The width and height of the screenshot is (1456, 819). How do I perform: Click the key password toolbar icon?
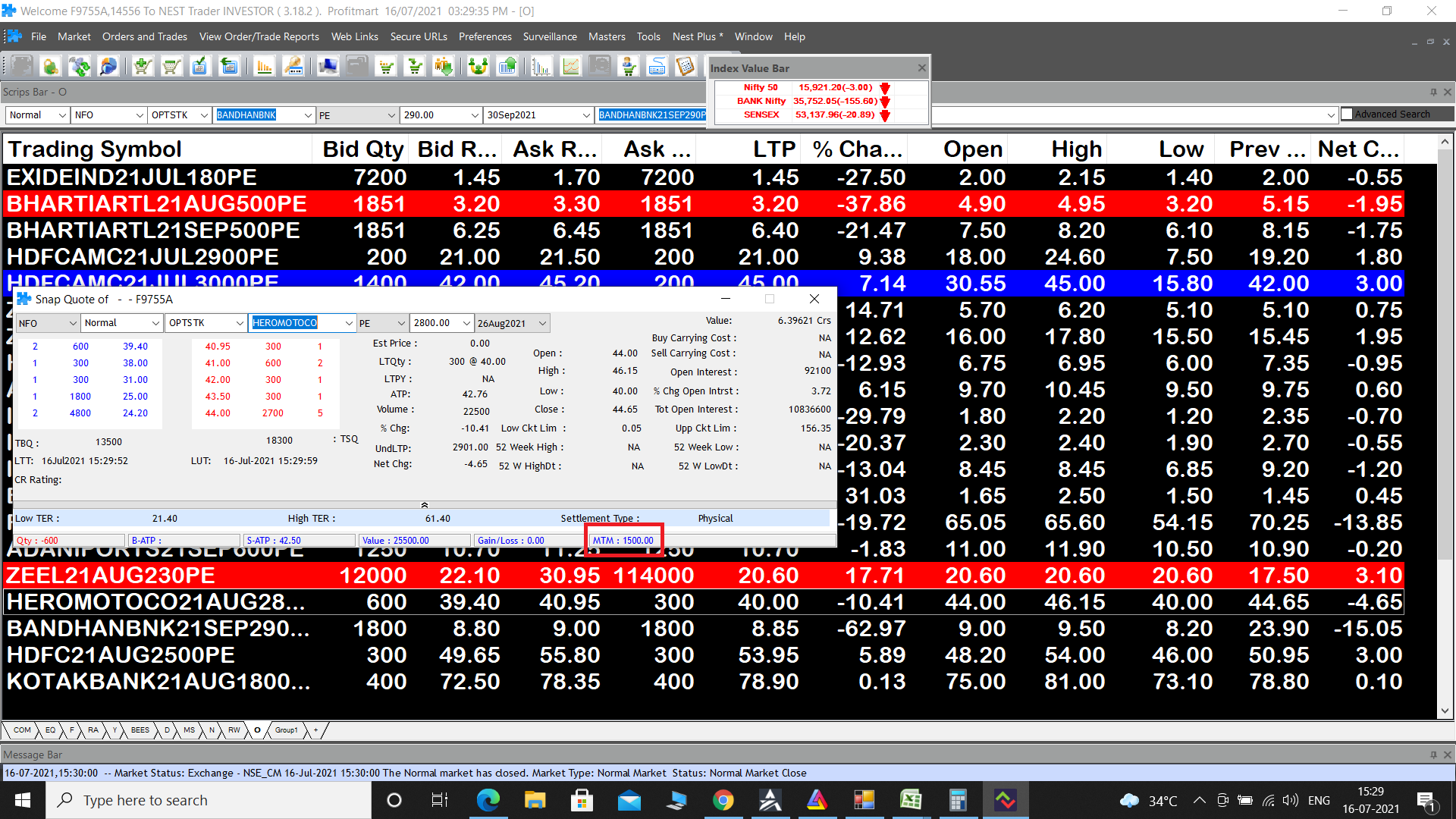click(293, 67)
